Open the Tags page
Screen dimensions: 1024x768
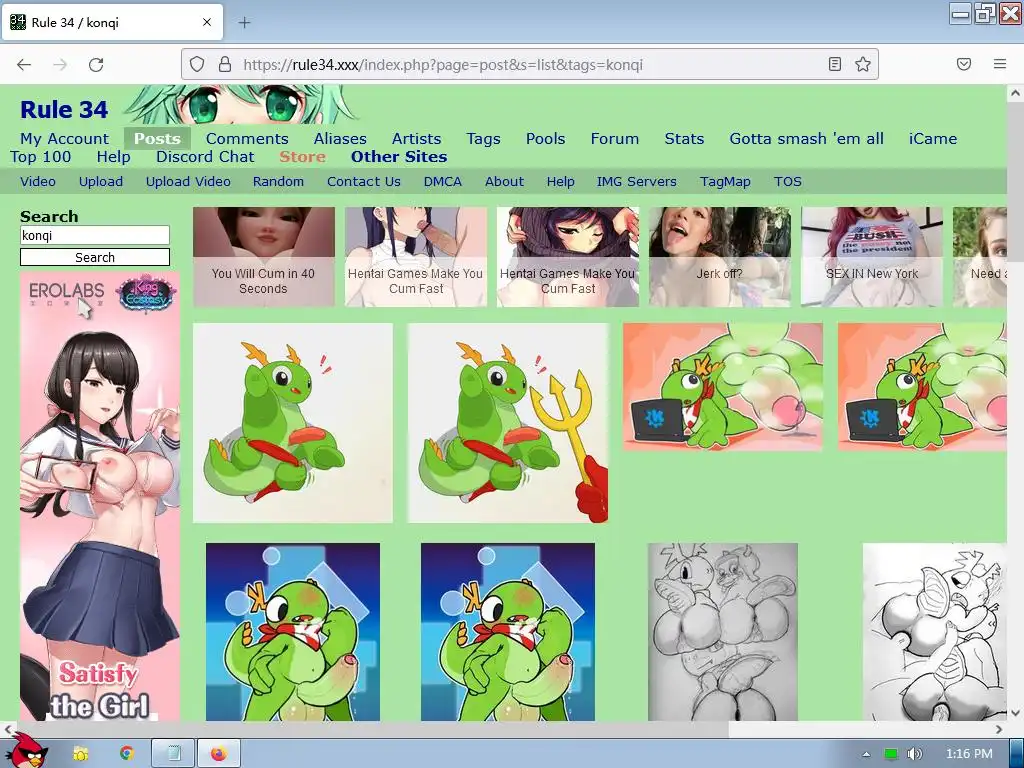point(483,138)
